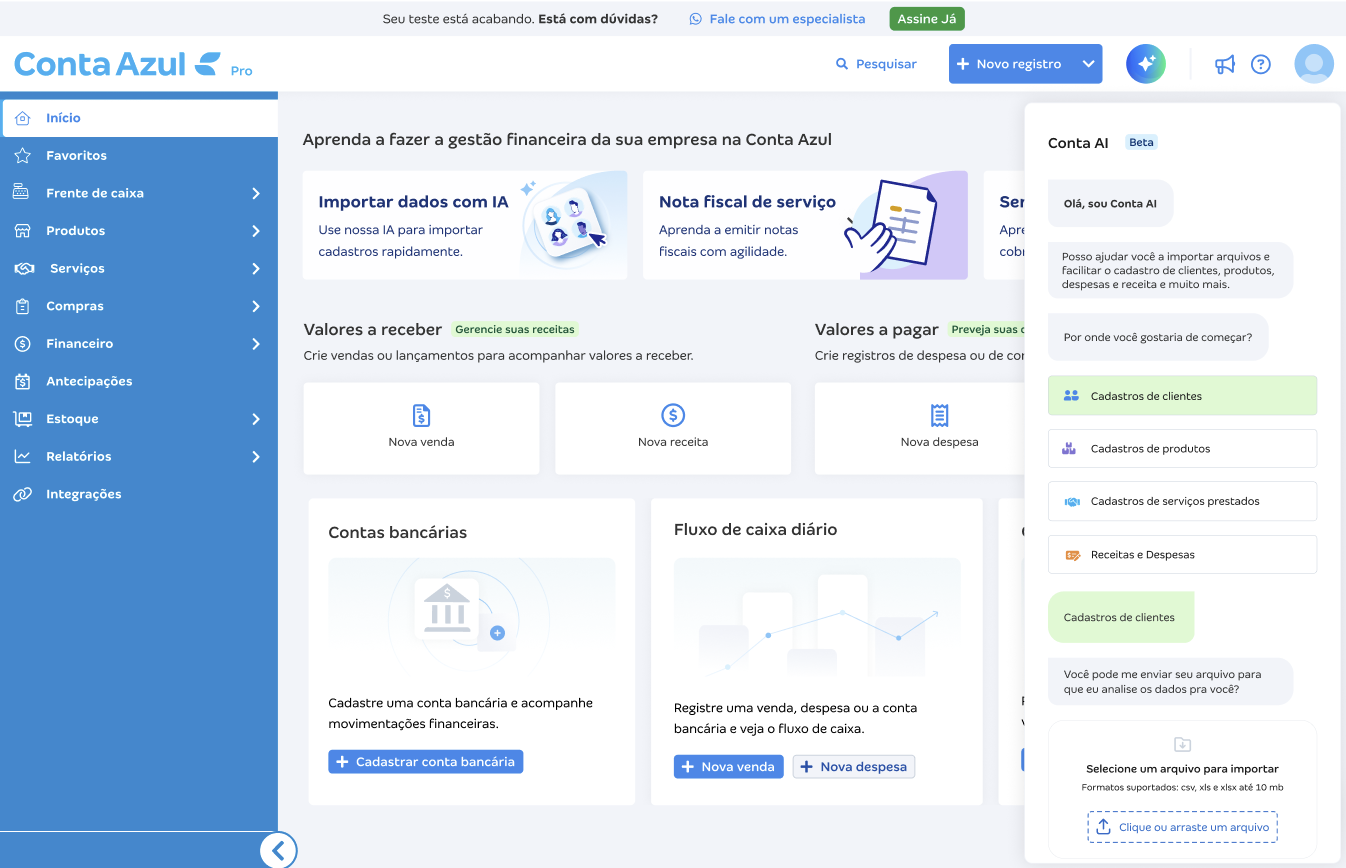Image resolution: width=1346 pixels, height=868 pixels.
Task: Expand the Serviços submenu chevron
Action: click(x=256, y=268)
